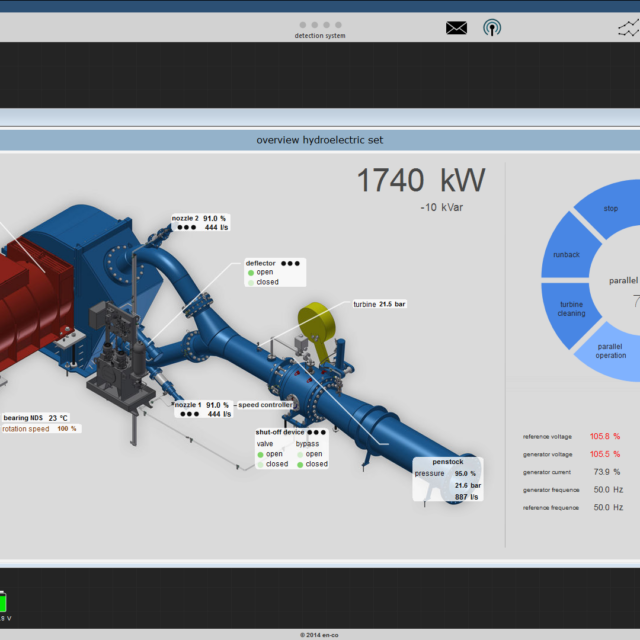The image size is (640, 640).
Task: Open the mail envelope messages icon
Action: click(456, 27)
